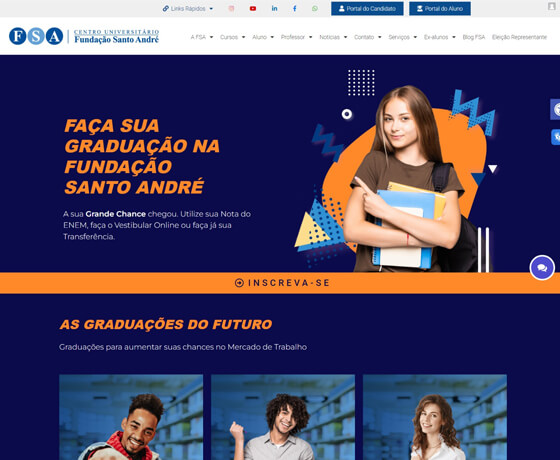Expand the Serviços dropdown
This screenshot has width=560, height=460.
point(402,37)
